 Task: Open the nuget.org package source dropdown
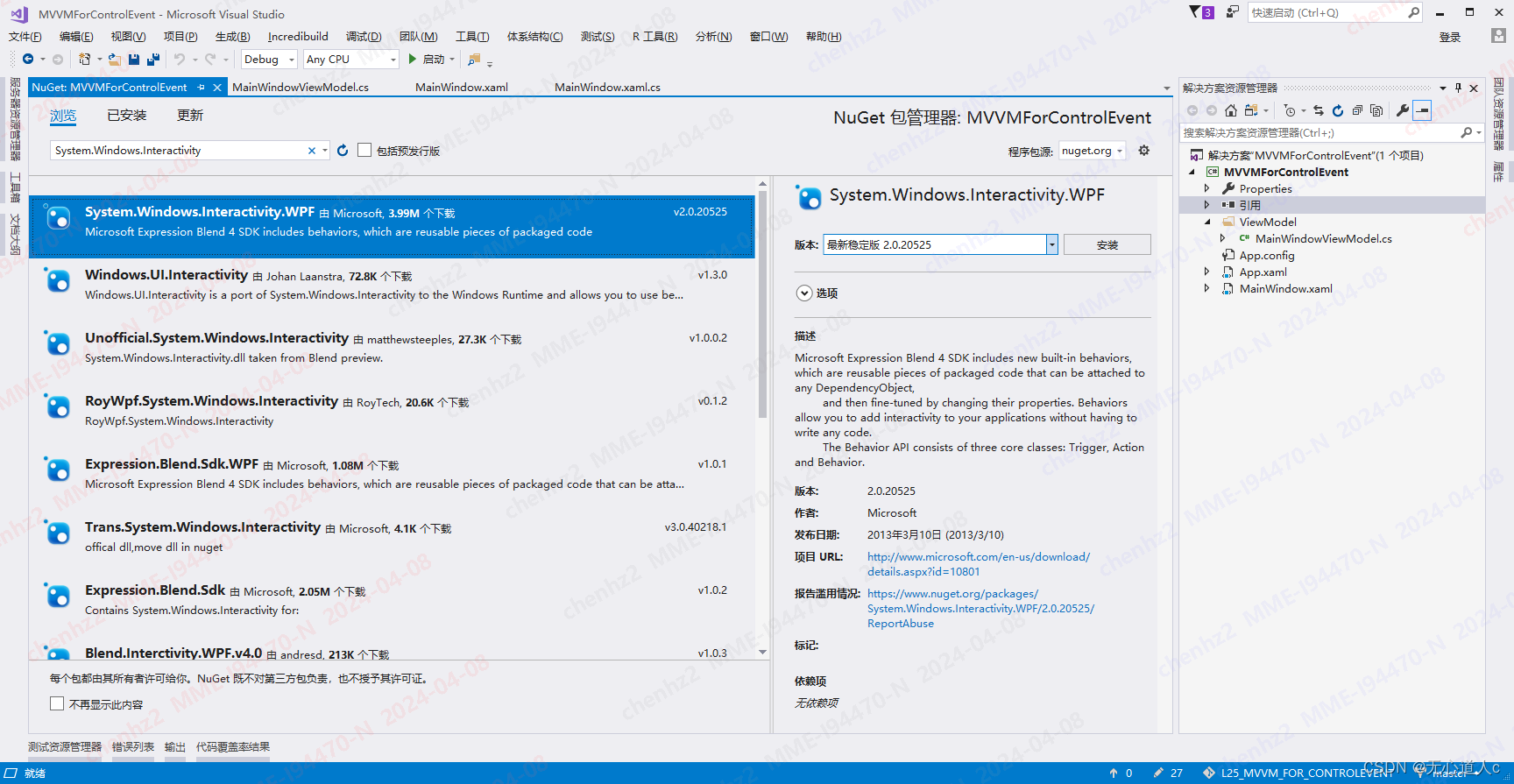pyautogui.click(x=1092, y=151)
